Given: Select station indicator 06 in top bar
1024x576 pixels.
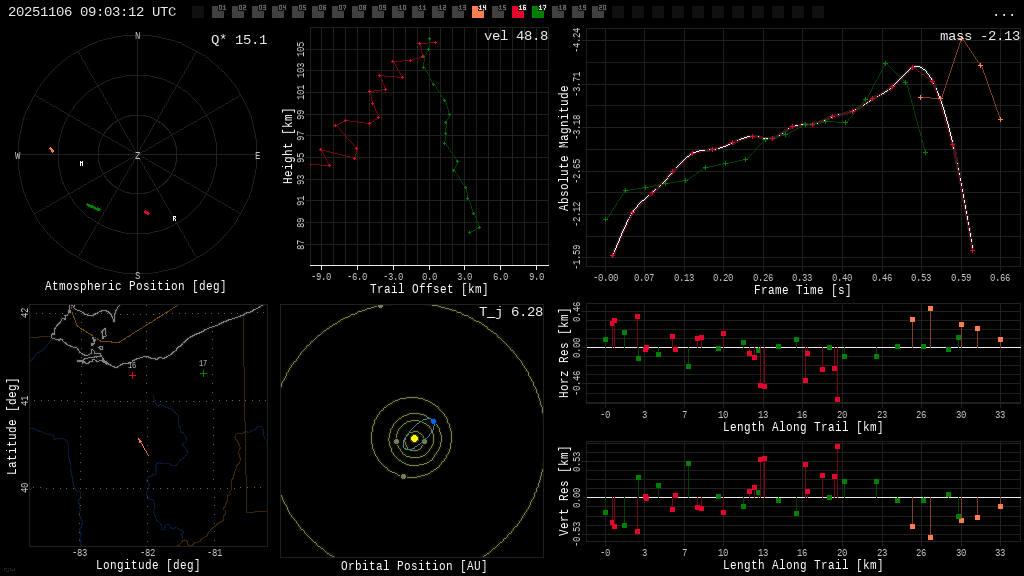Looking at the screenshot, I should click(x=318, y=11).
